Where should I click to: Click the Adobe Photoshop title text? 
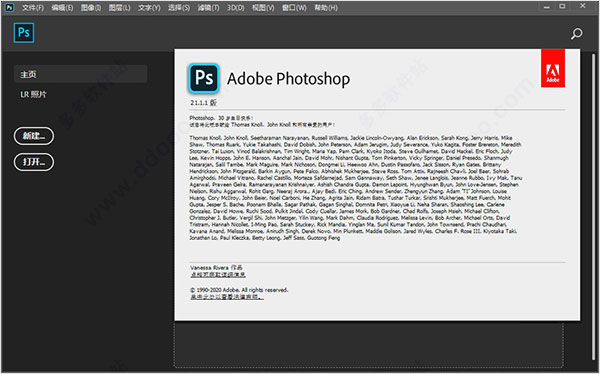289,79
